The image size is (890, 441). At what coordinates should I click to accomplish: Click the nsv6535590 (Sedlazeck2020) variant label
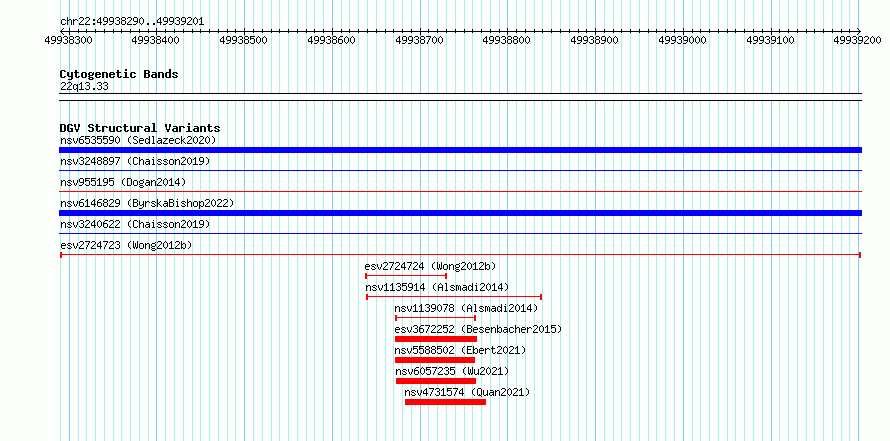click(138, 140)
